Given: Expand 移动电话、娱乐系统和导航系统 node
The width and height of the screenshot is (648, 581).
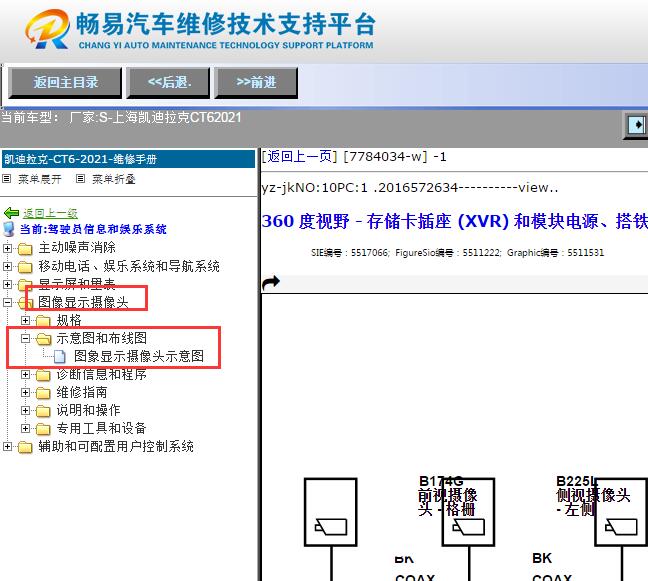Looking at the screenshot, I should 7,267.
